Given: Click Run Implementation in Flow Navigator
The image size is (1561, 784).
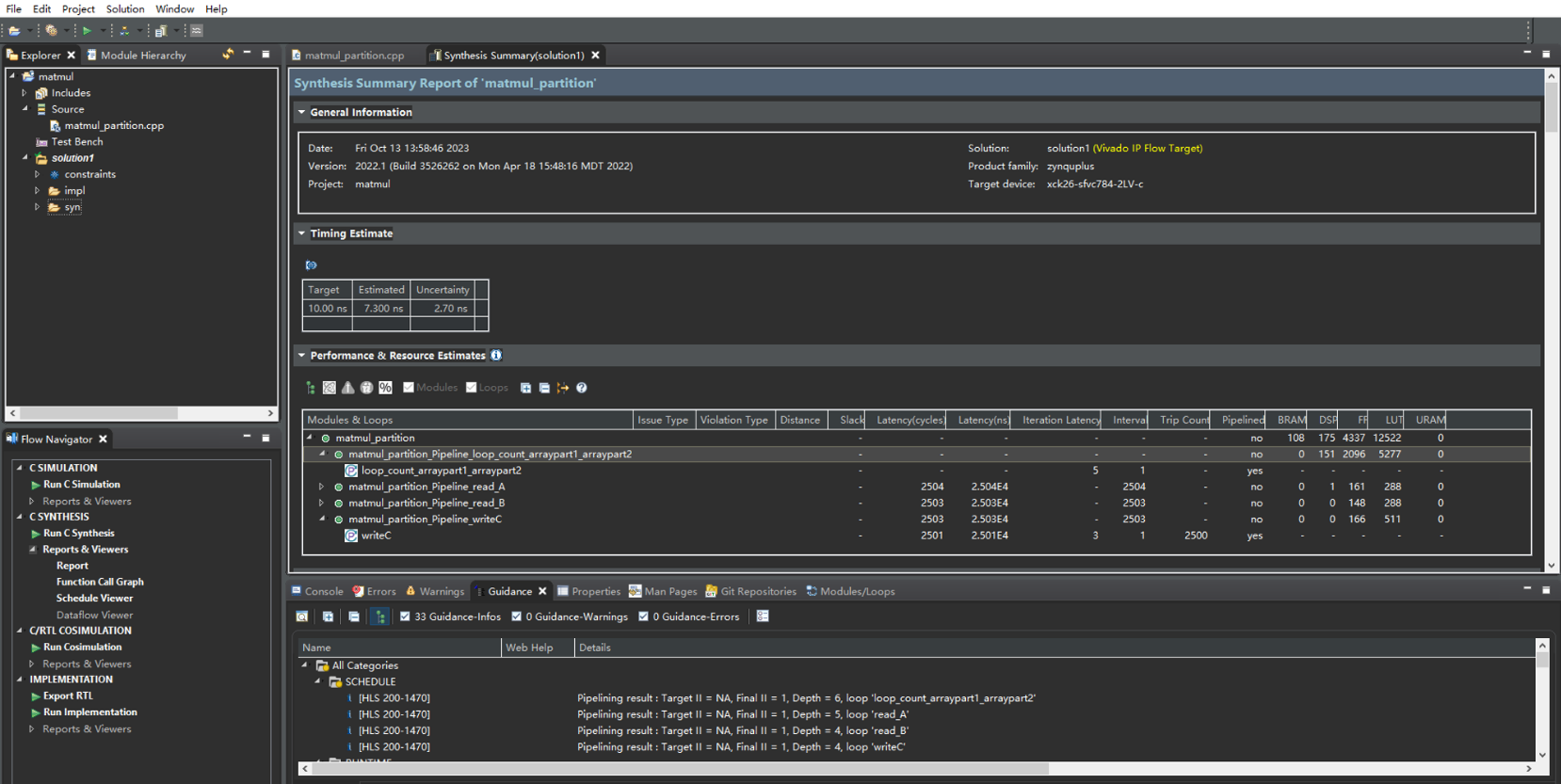Looking at the screenshot, I should click(89, 712).
